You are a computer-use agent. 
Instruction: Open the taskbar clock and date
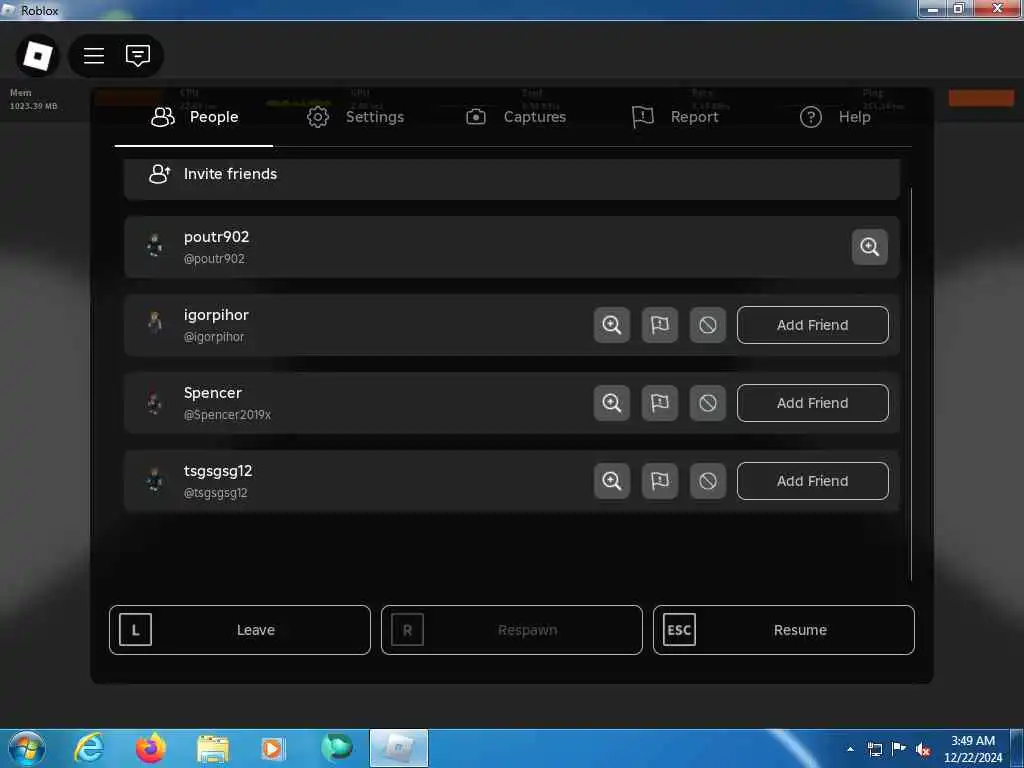pyautogui.click(x=973, y=749)
